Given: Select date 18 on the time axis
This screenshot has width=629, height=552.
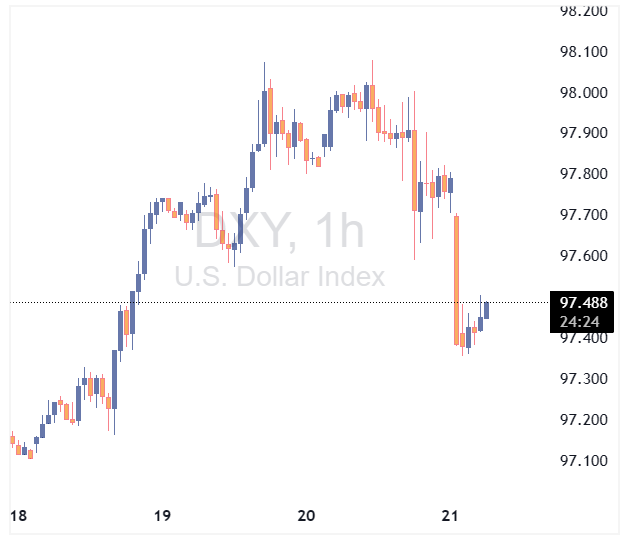Looking at the screenshot, I should (17, 516).
